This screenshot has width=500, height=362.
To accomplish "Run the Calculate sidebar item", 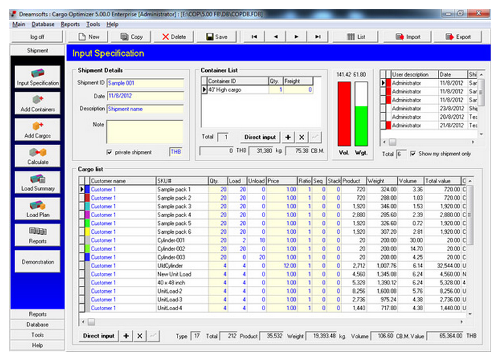I will [x=38, y=156].
